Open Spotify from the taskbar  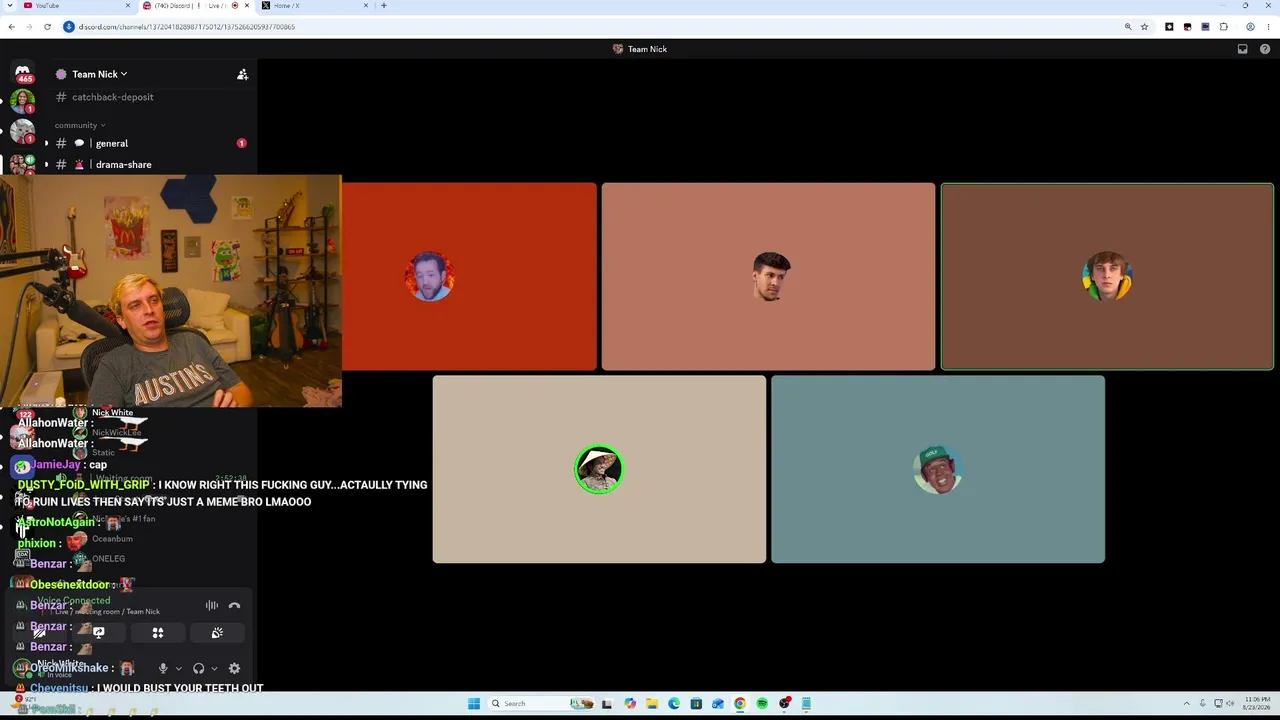(x=762, y=704)
